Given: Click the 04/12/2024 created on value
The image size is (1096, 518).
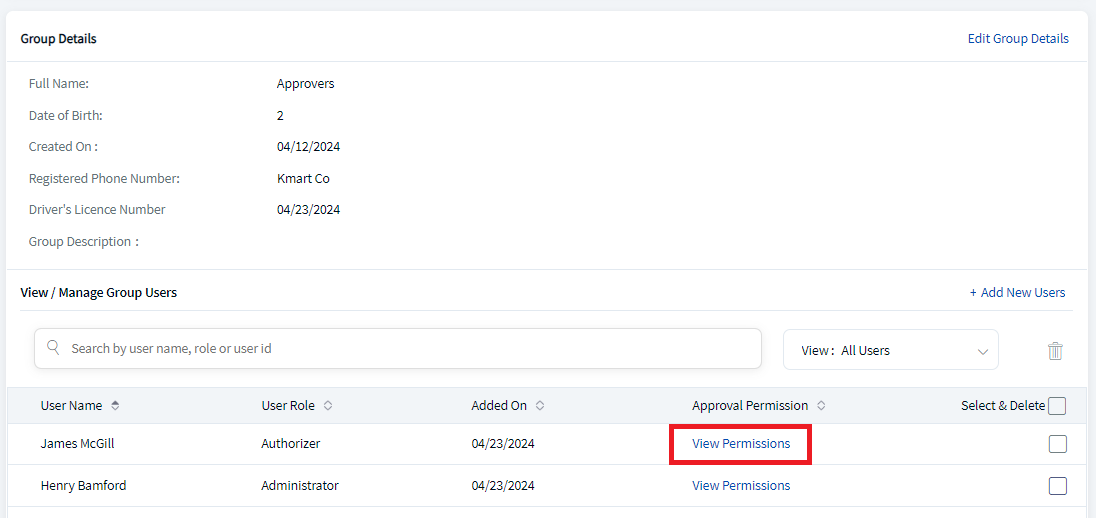Looking at the screenshot, I should pos(308,147).
